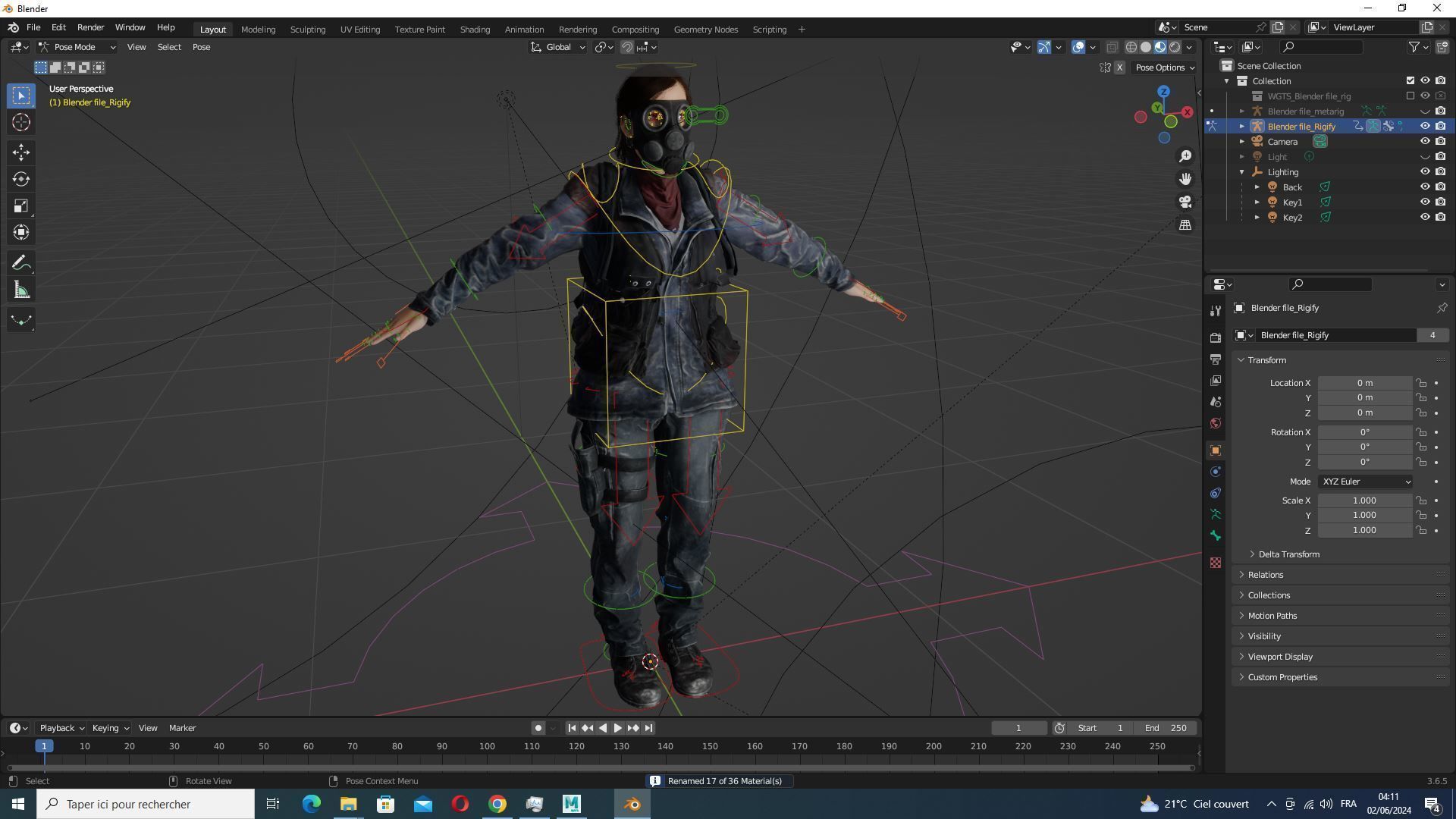Image resolution: width=1456 pixels, height=819 pixels.
Task: Select the Measure tool
Action: pos(21,290)
